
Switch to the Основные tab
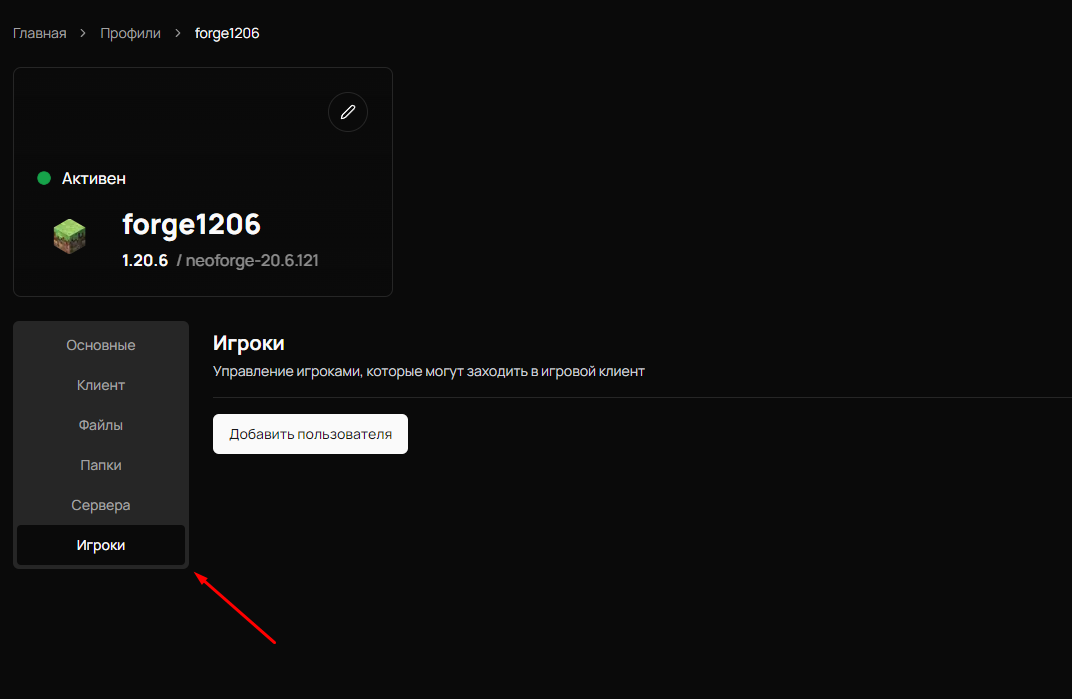click(x=101, y=345)
